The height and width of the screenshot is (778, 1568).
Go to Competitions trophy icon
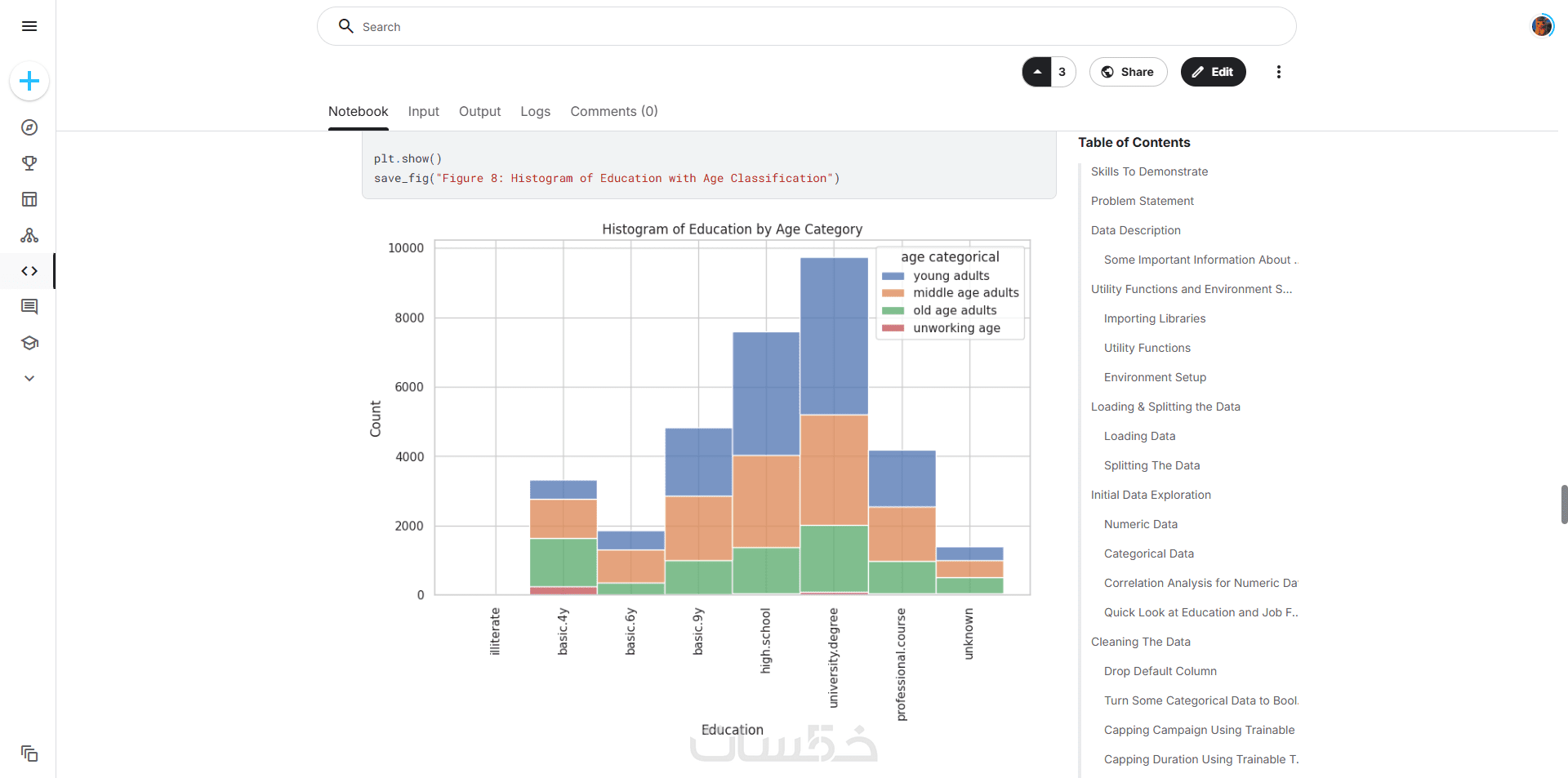(x=29, y=163)
